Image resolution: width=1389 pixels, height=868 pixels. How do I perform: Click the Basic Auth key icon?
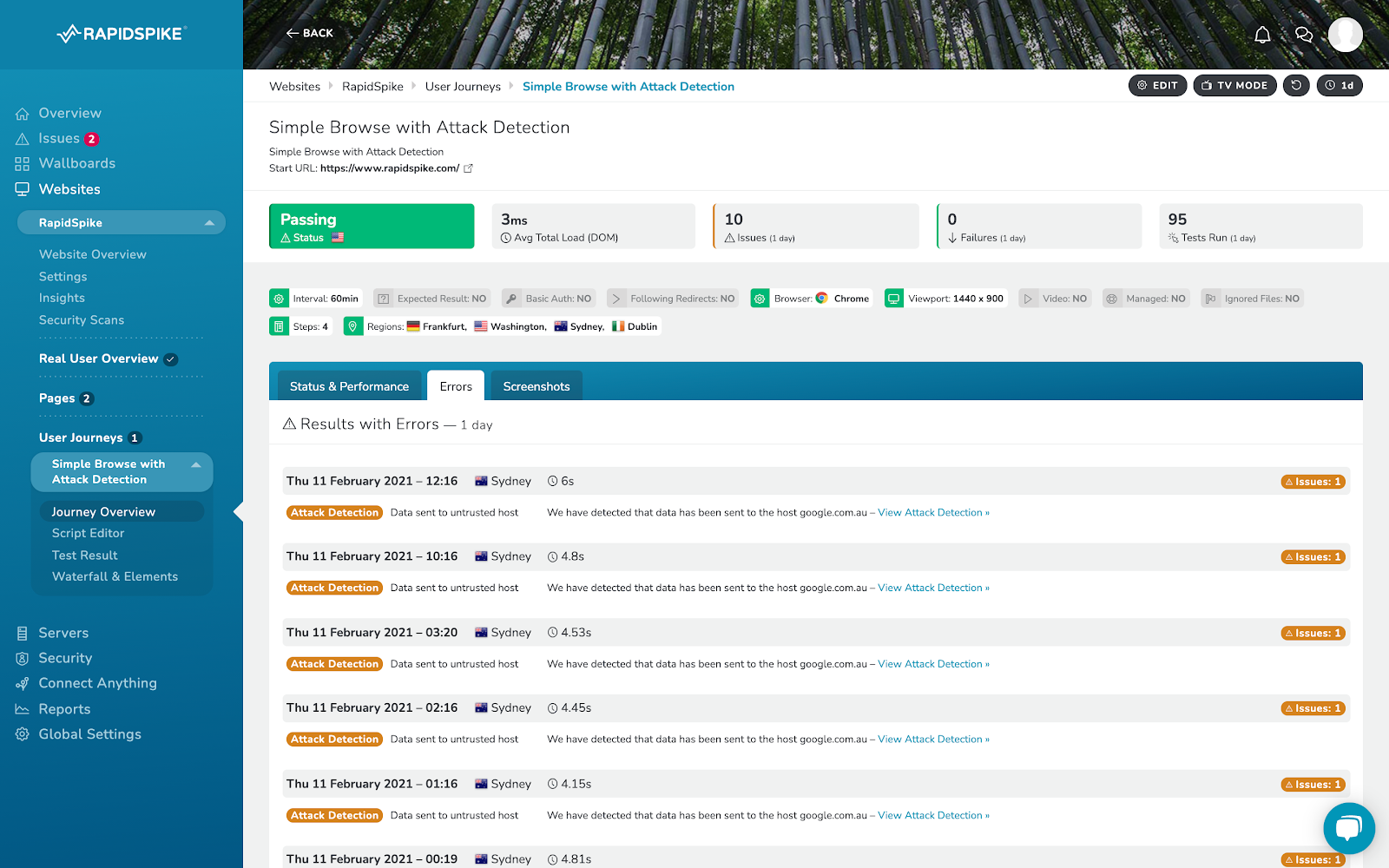pyautogui.click(x=511, y=299)
